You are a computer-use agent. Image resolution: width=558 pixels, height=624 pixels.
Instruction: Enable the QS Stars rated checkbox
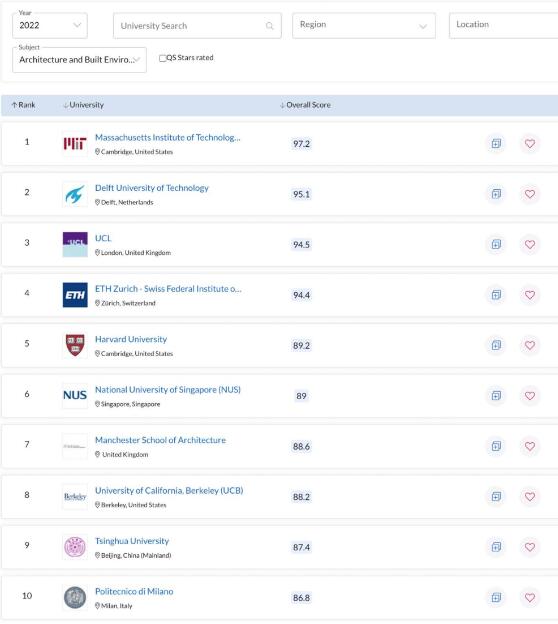point(162,58)
